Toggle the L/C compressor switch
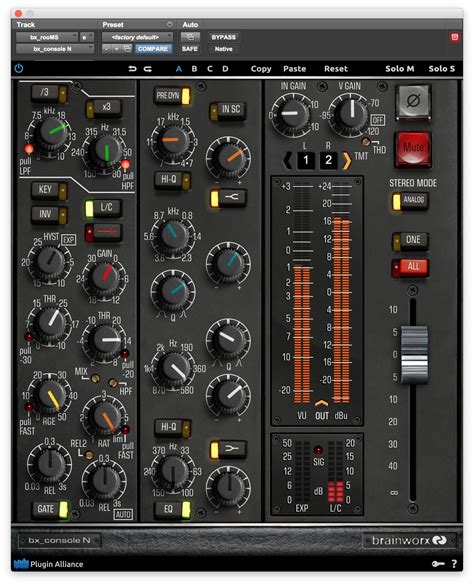 104,208
